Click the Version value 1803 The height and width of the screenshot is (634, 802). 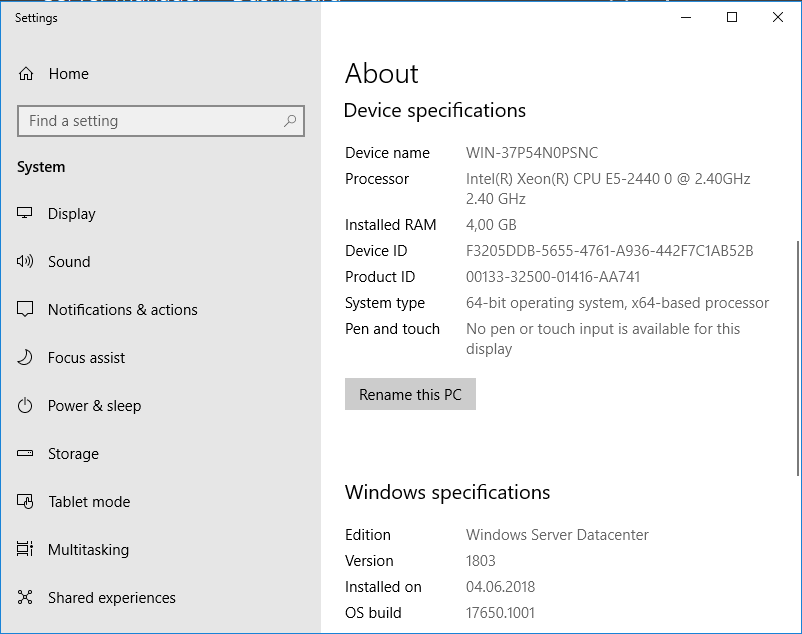tap(481, 561)
